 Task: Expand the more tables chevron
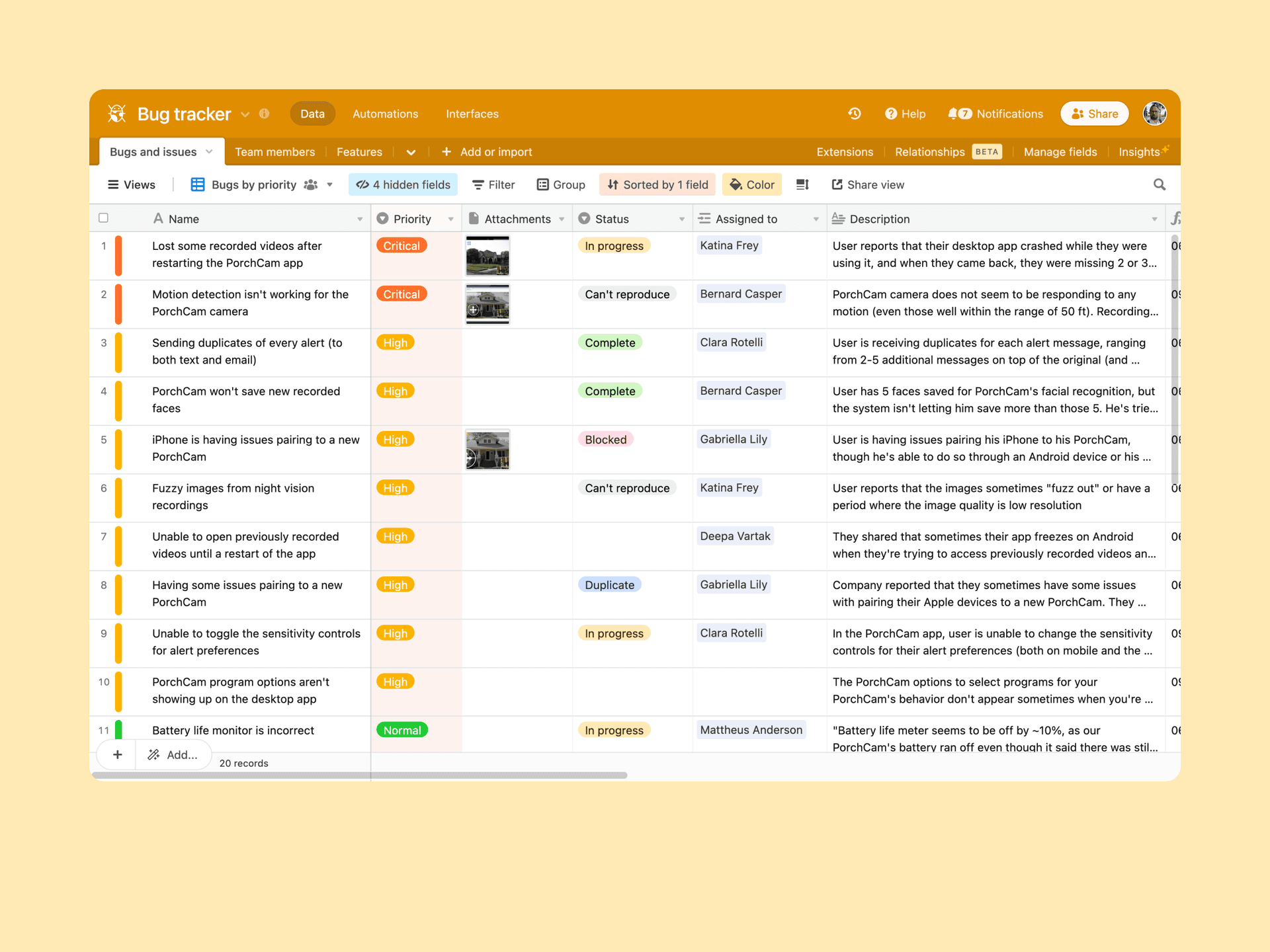tap(411, 152)
